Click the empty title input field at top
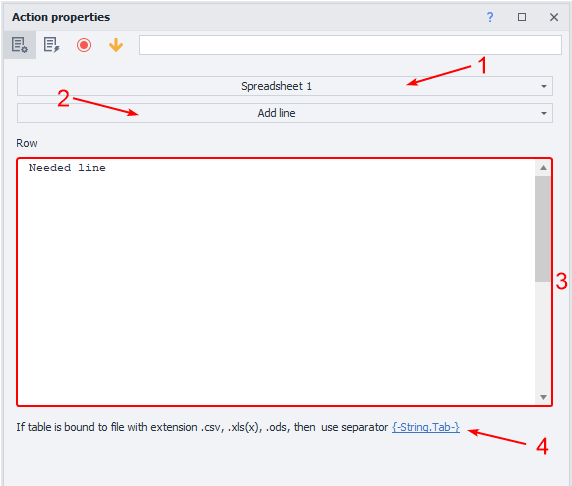 [x=350, y=45]
